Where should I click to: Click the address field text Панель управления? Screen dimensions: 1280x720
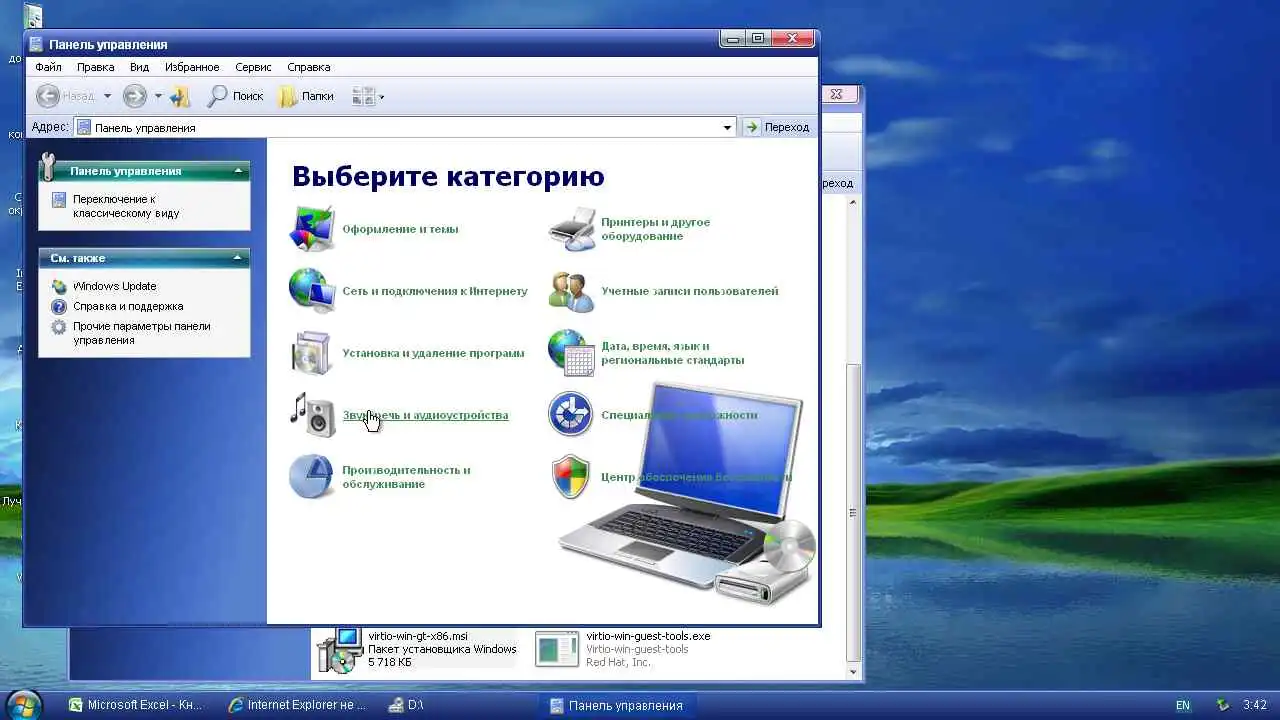coord(145,128)
